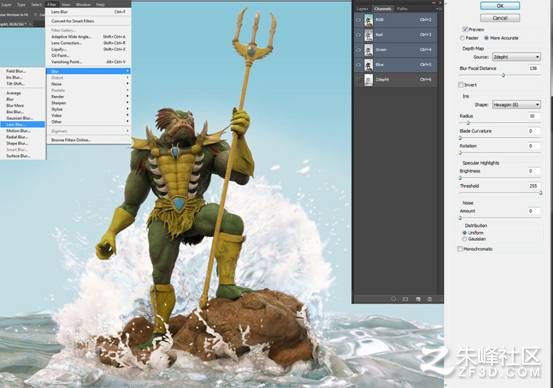Expand the Other submenu
The image size is (553, 388).
(x=88, y=122)
